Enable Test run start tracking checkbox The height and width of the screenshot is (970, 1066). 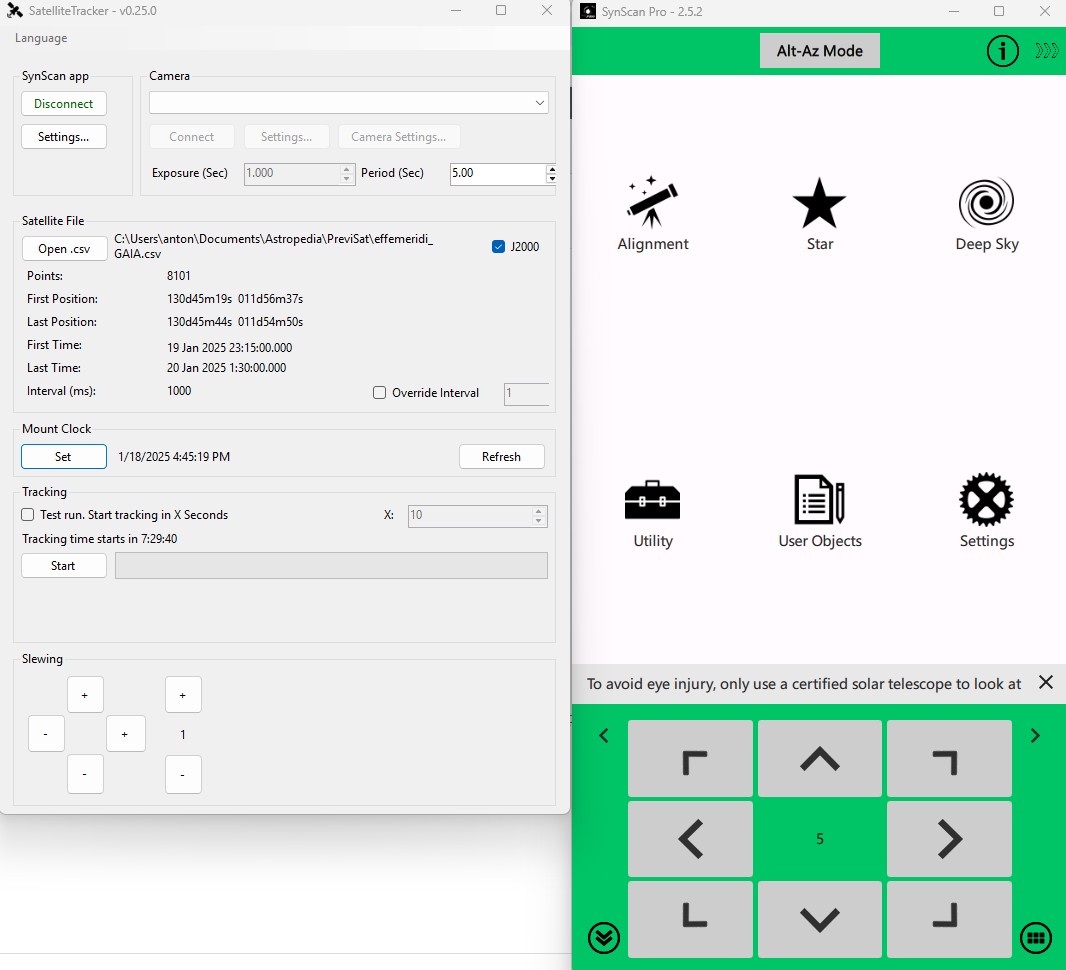[28, 515]
